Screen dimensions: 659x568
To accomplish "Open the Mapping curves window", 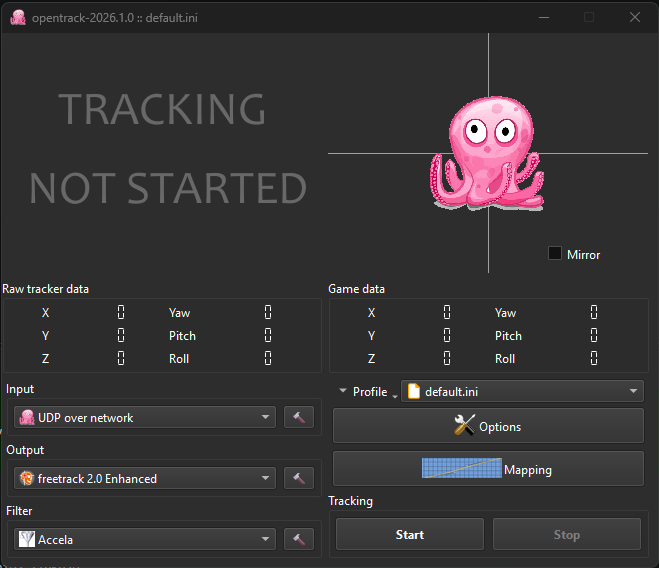I will (488, 469).
